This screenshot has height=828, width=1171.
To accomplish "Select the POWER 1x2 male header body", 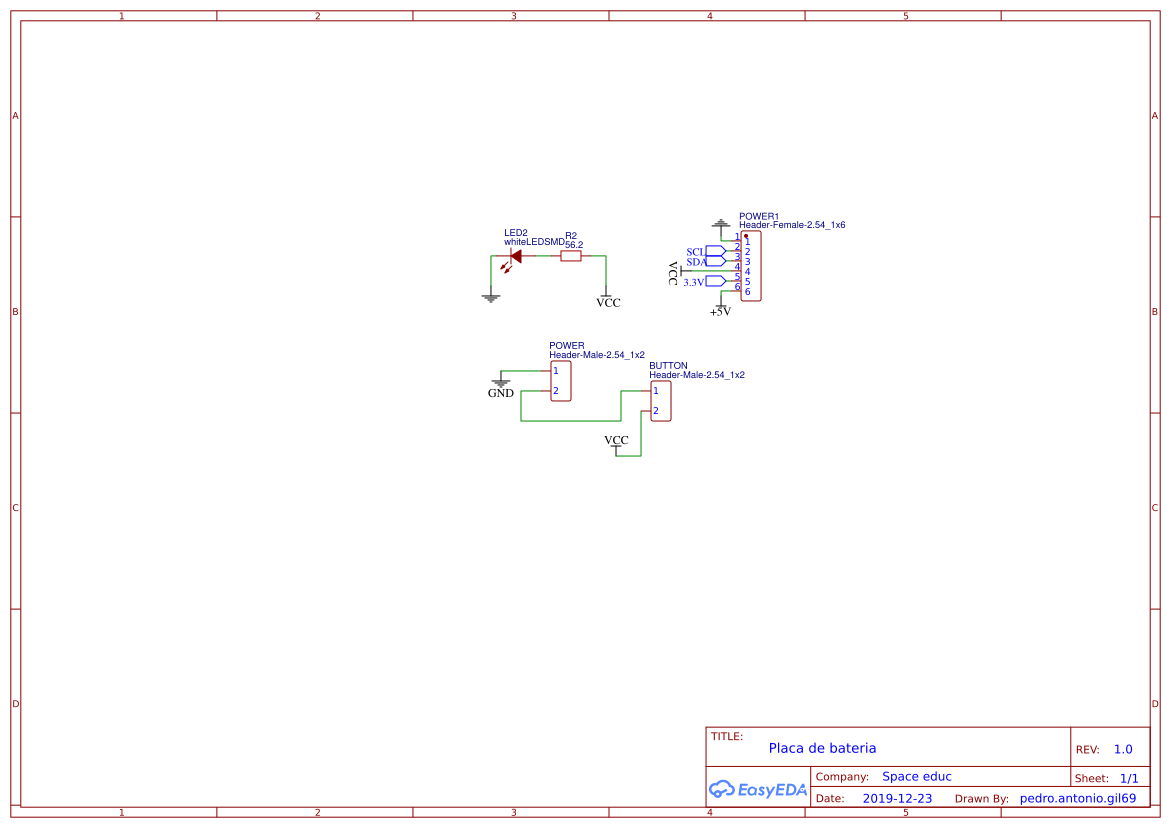I will tap(561, 381).
